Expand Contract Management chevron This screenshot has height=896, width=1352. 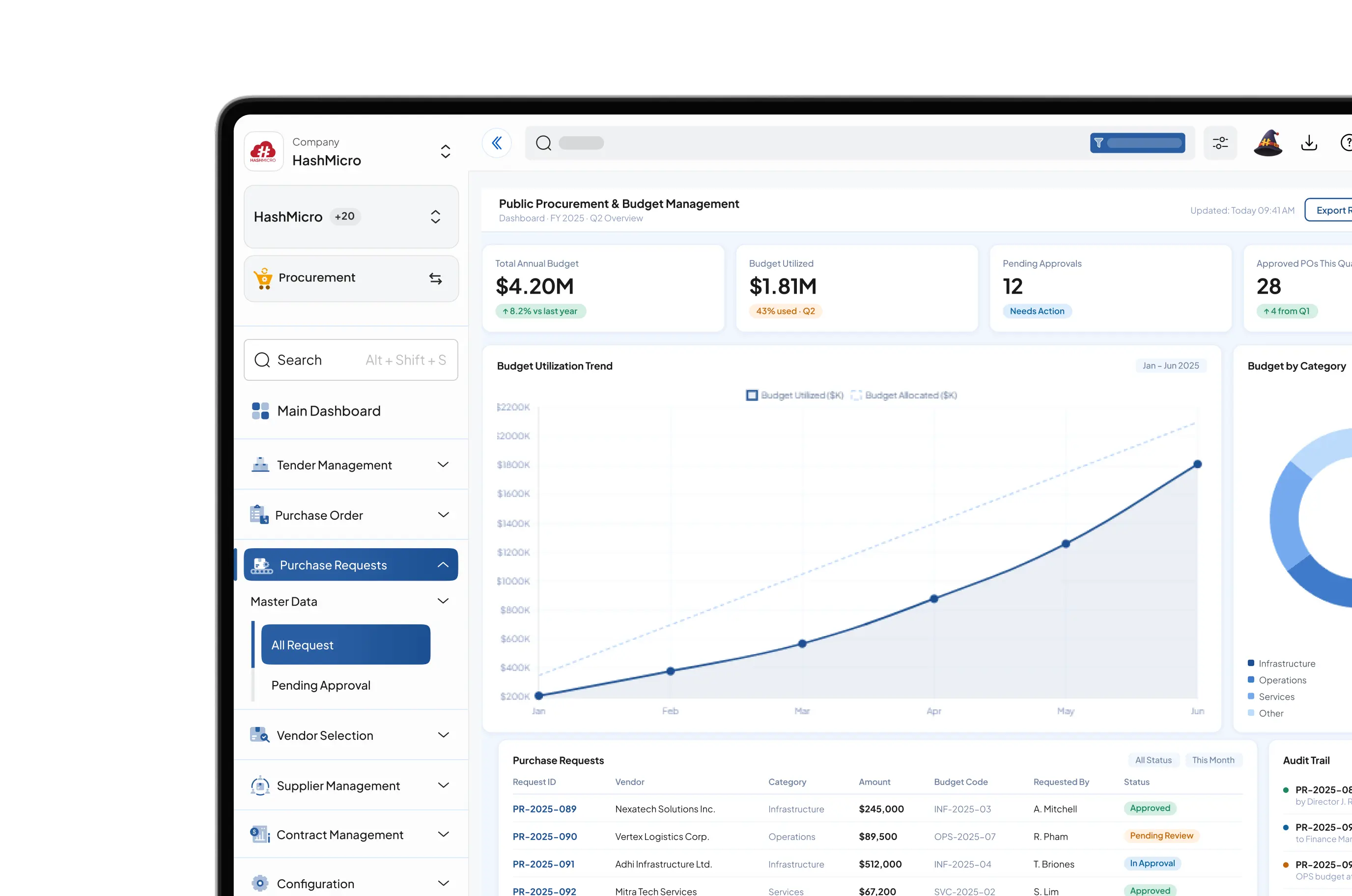pyautogui.click(x=443, y=834)
